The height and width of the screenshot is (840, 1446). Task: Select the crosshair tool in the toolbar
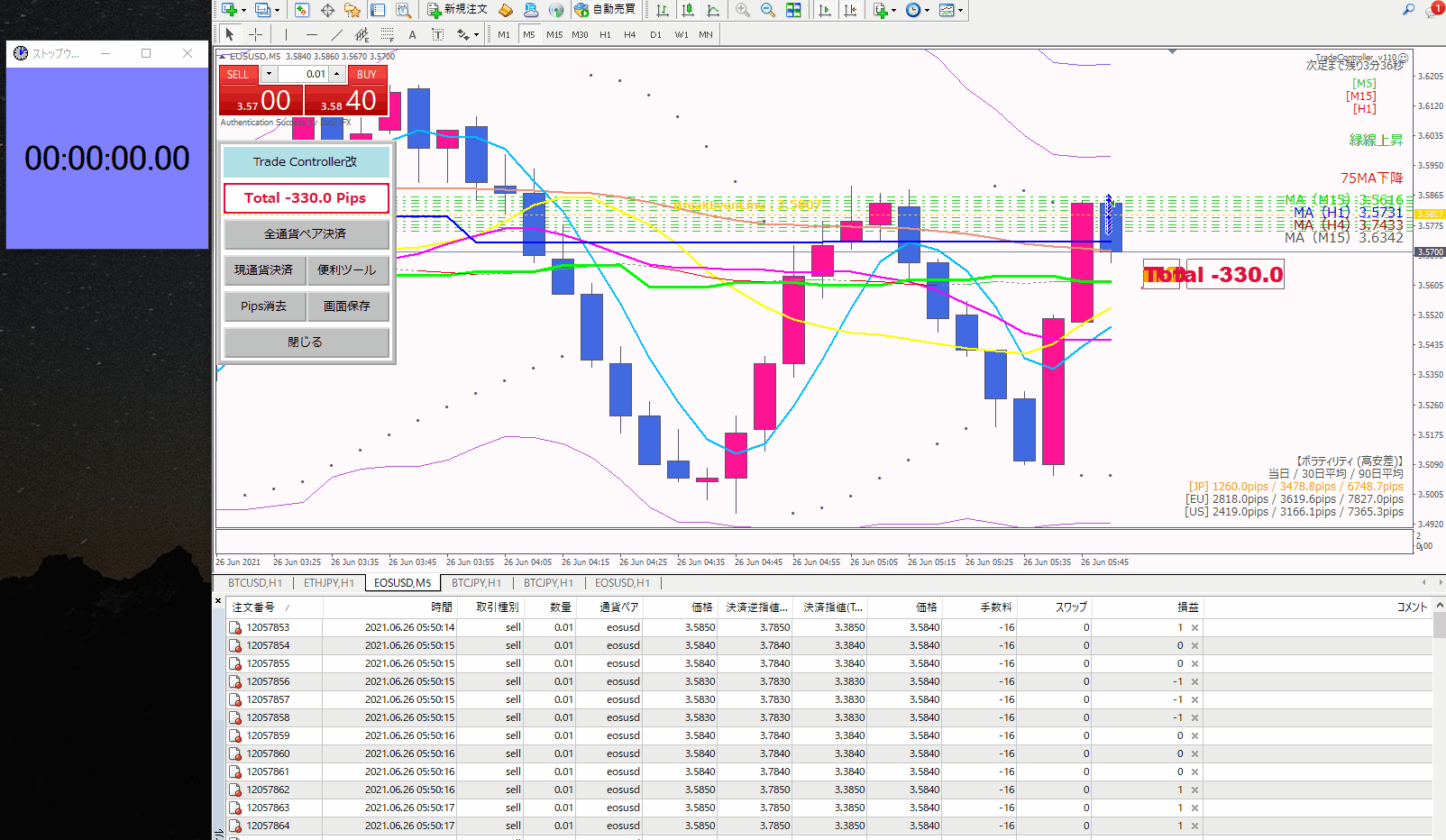256,34
